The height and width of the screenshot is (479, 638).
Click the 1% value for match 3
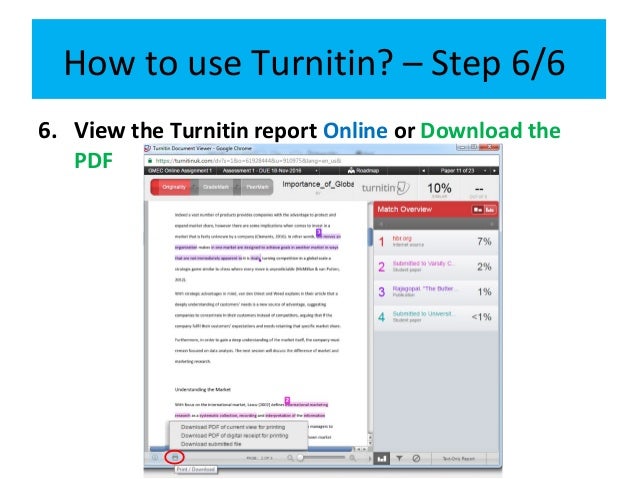click(x=484, y=292)
